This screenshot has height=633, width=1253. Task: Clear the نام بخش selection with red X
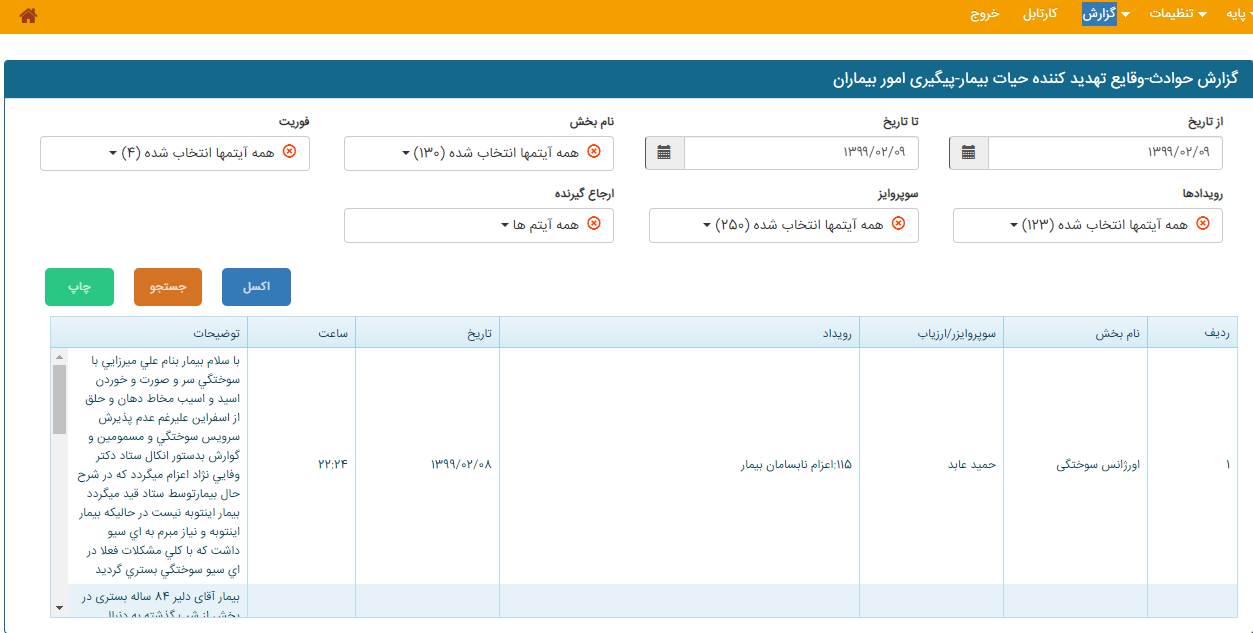pos(593,152)
